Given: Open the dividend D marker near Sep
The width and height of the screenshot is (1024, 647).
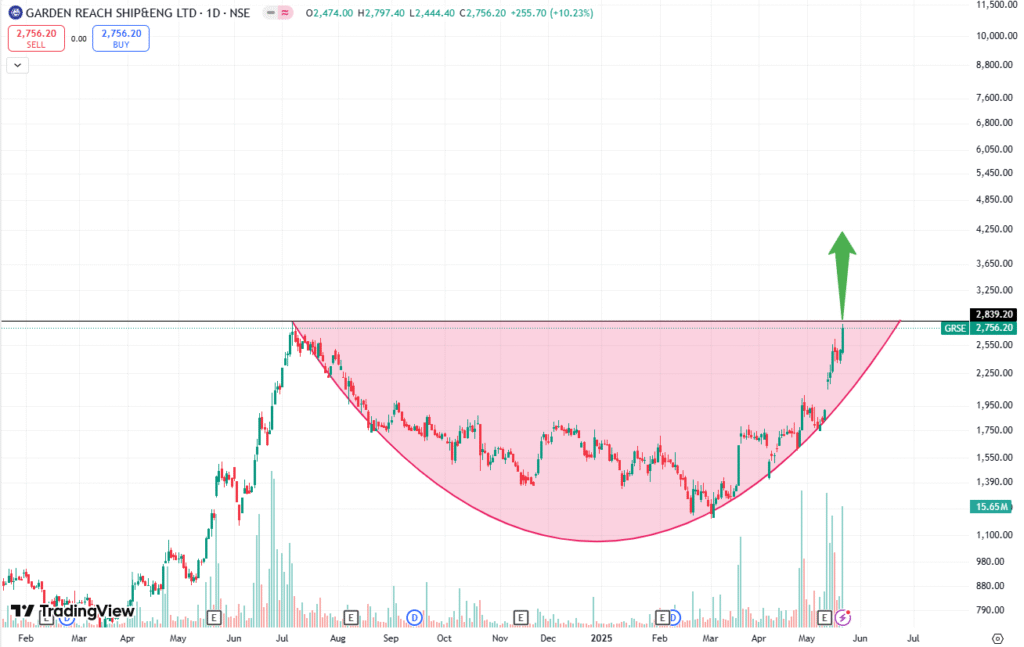Looking at the screenshot, I should coord(414,617).
